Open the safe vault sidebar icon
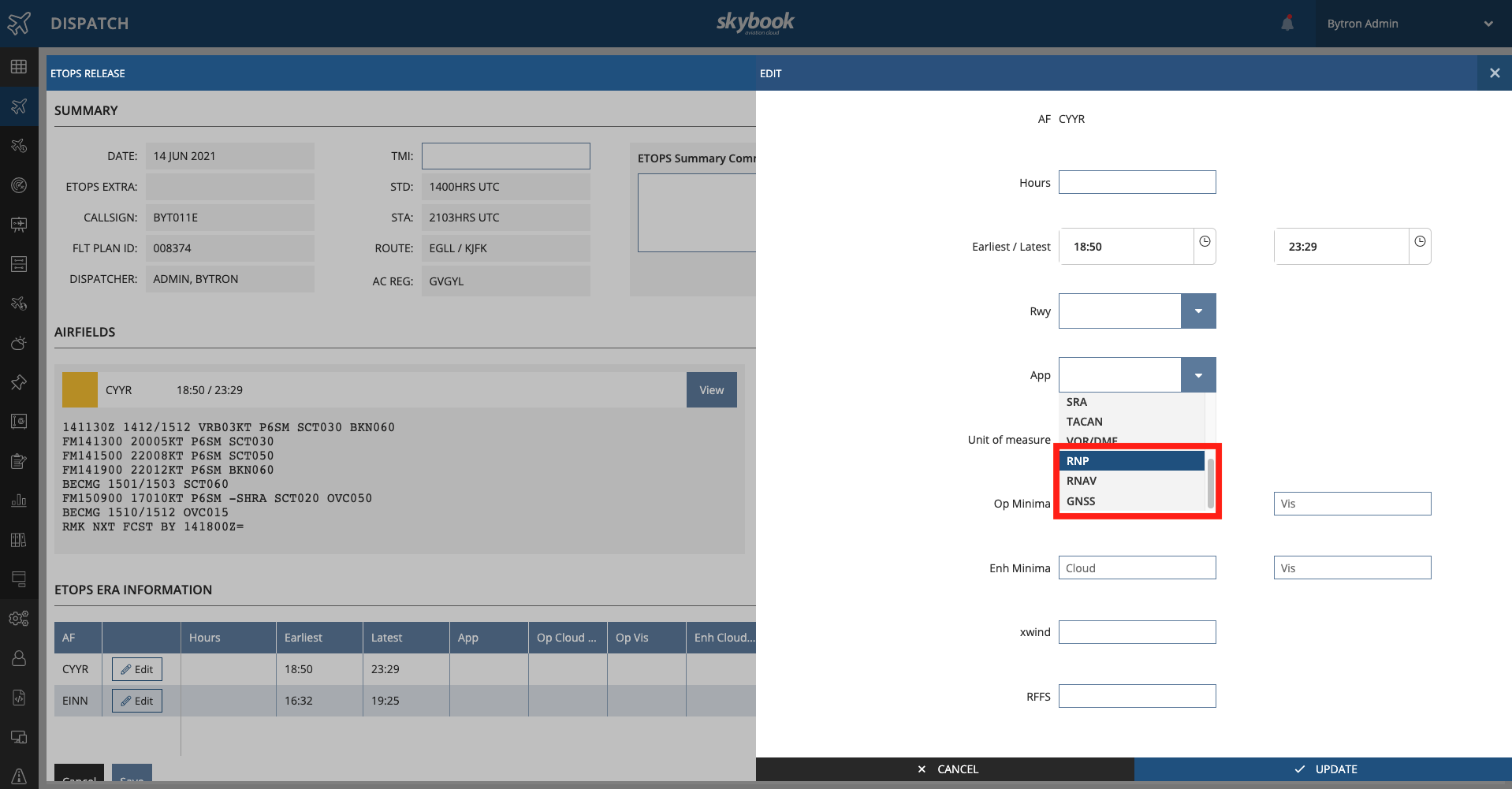Screen dimensions: 1512x789 19,422
